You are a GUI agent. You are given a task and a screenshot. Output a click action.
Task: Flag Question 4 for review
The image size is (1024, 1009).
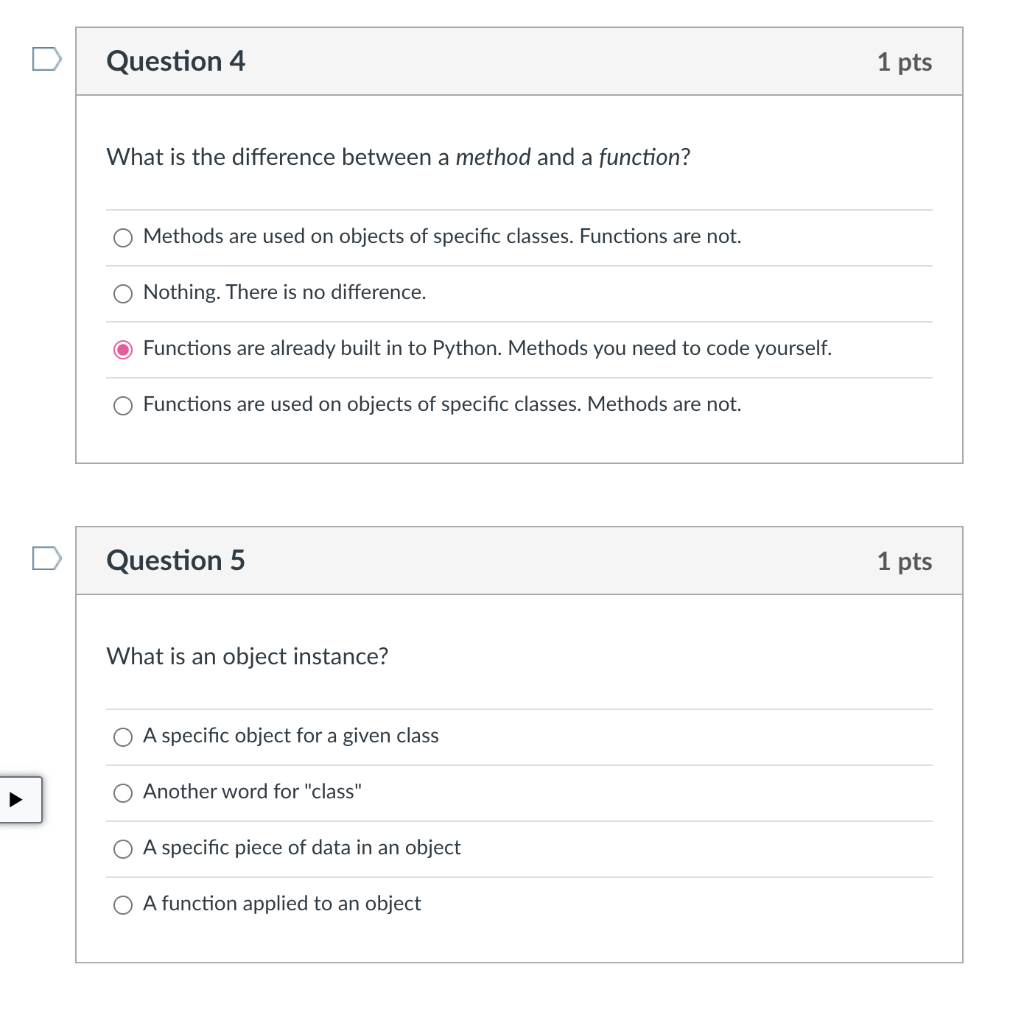46,61
